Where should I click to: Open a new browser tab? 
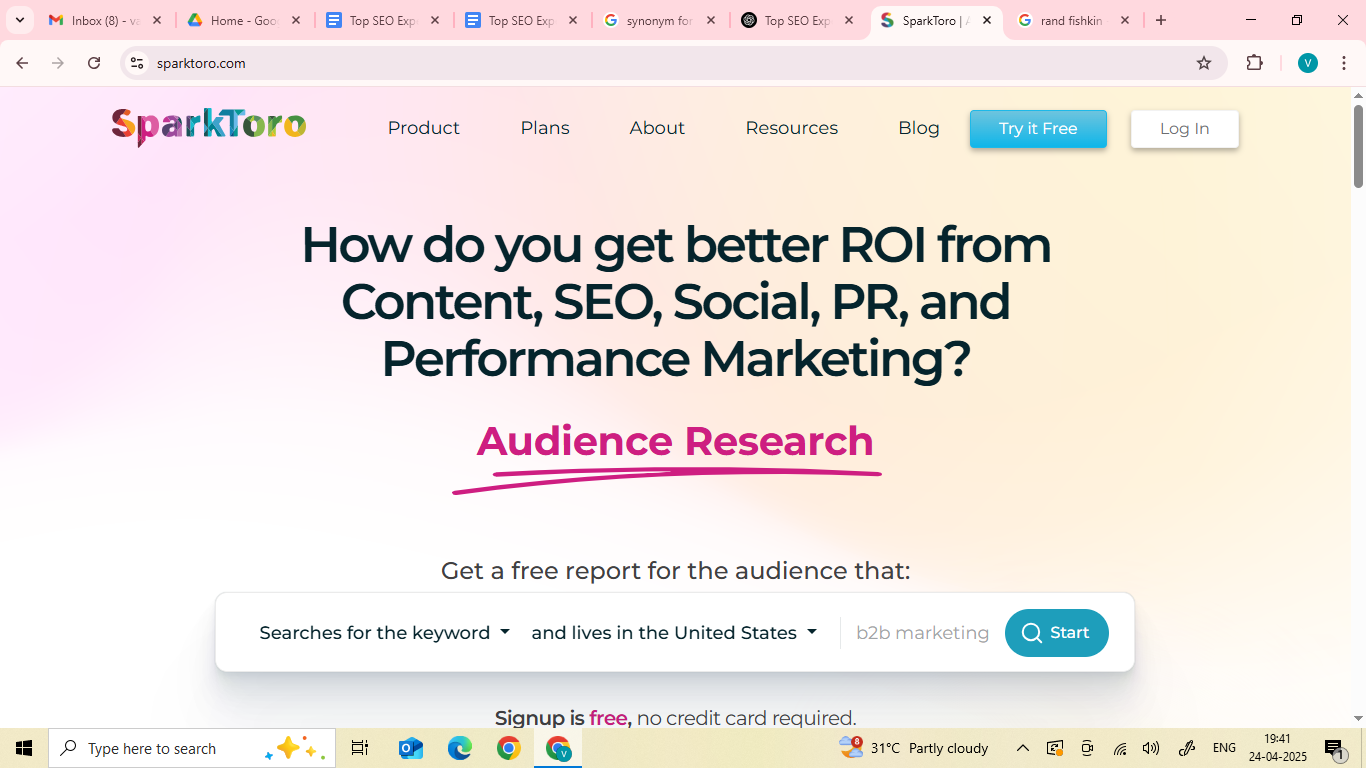pos(1161,20)
